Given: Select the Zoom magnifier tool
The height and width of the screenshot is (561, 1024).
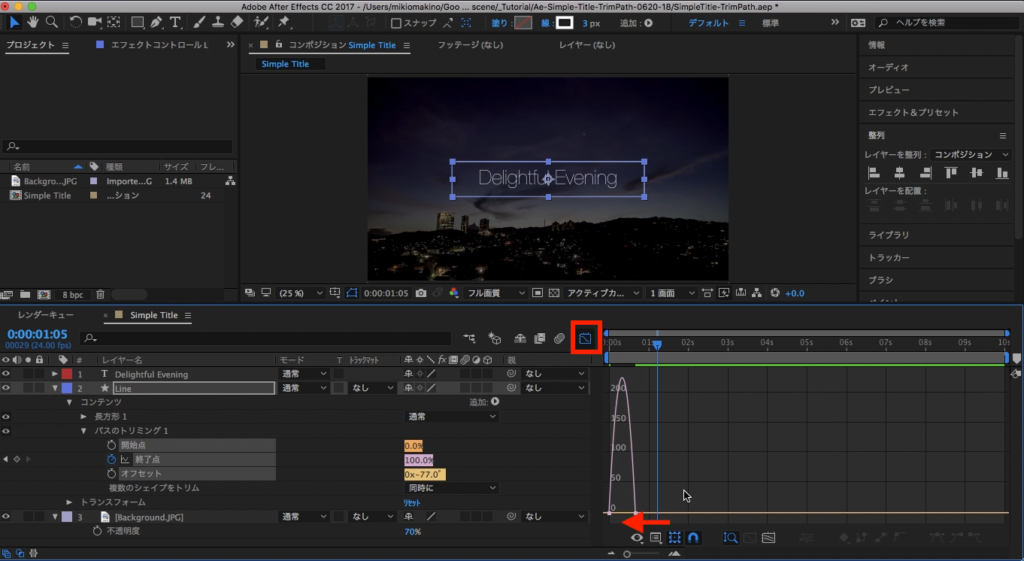Looking at the screenshot, I should point(50,22).
